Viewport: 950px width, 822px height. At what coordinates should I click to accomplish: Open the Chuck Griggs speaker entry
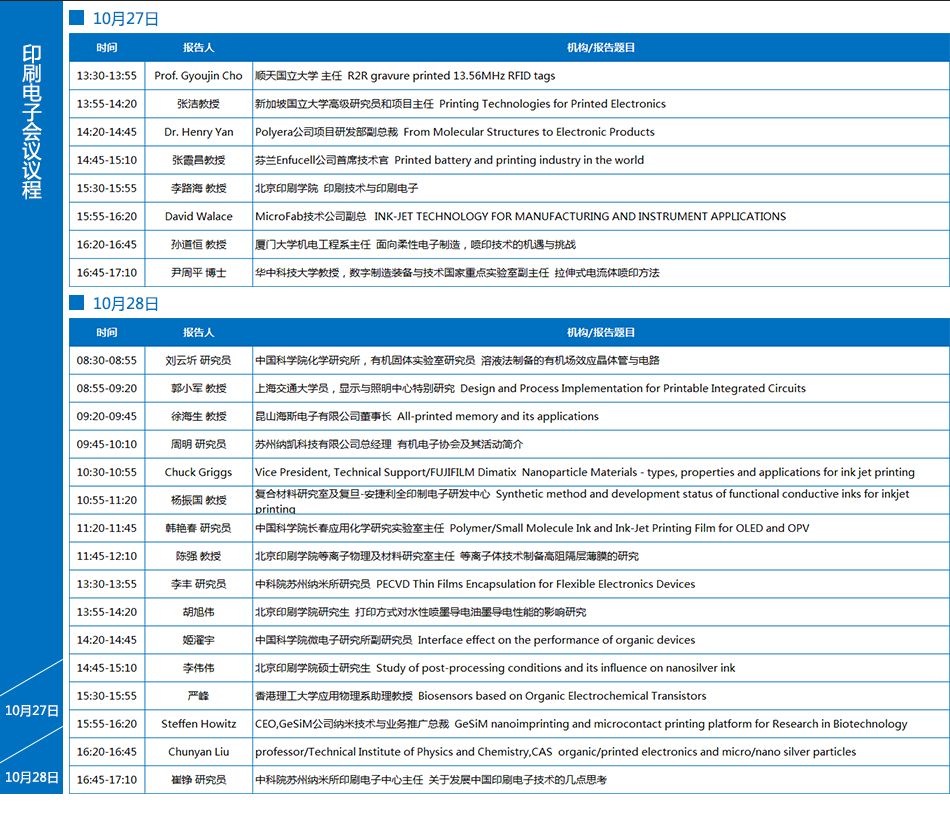[198, 472]
